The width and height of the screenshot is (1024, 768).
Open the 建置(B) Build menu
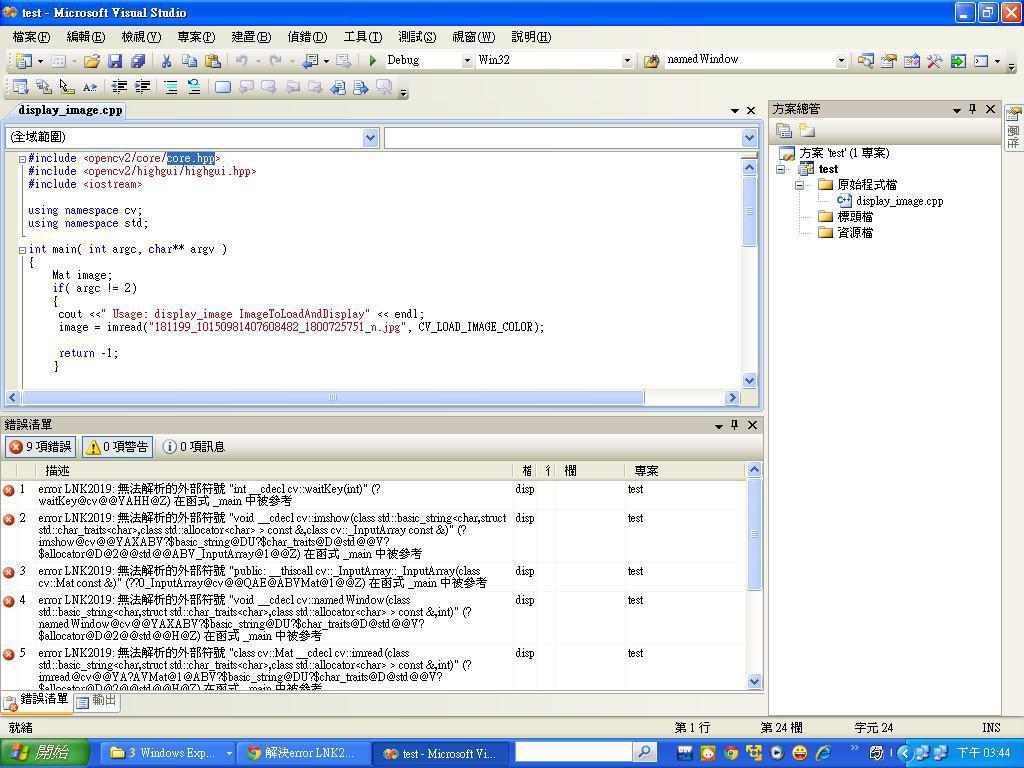click(x=250, y=37)
